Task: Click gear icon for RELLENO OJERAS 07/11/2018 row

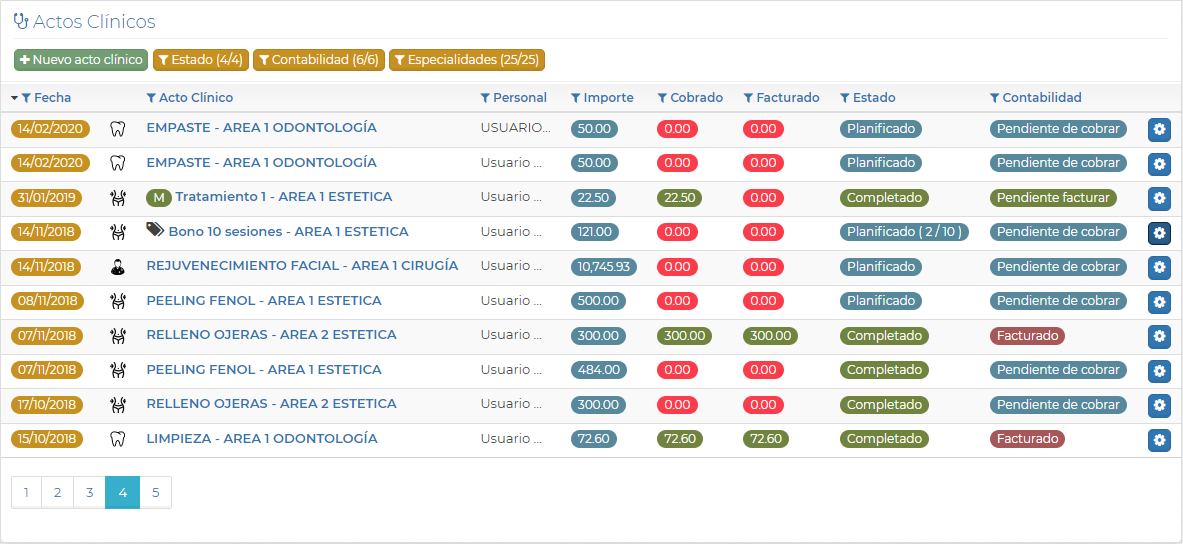Action: pos(1159,336)
